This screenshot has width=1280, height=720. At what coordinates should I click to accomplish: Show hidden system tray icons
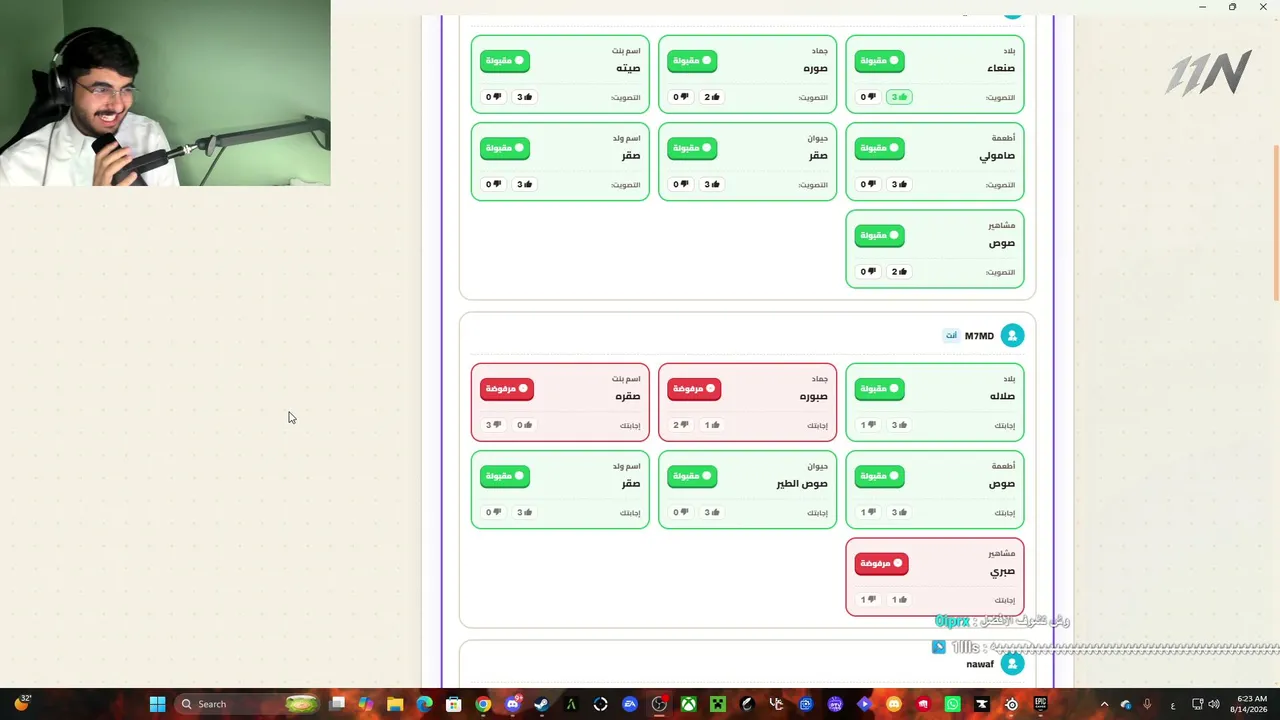pos(1104,704)
